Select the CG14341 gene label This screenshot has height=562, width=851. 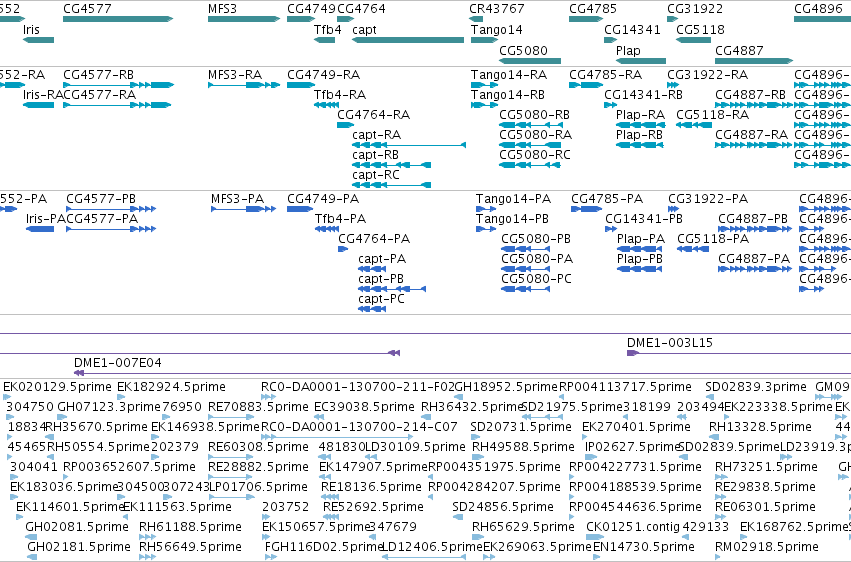pos(632,29)
